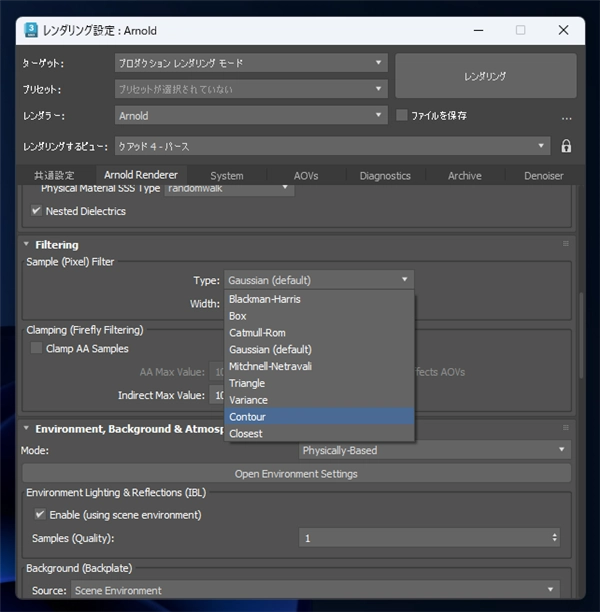
Task: Click the 3ds Max app icon in title bar
Action: (x=30, y=30)
